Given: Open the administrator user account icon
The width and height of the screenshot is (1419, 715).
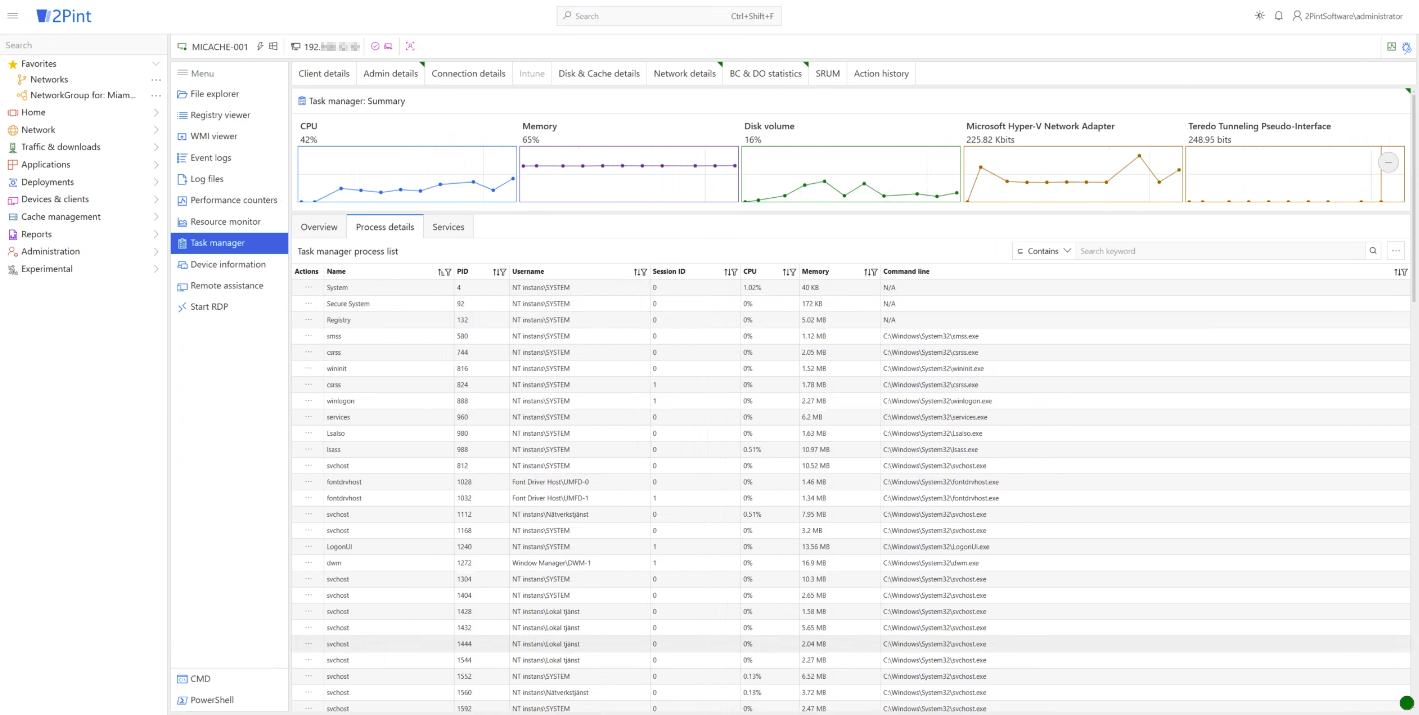Looking at the screenshot, I should (1297, 16).
